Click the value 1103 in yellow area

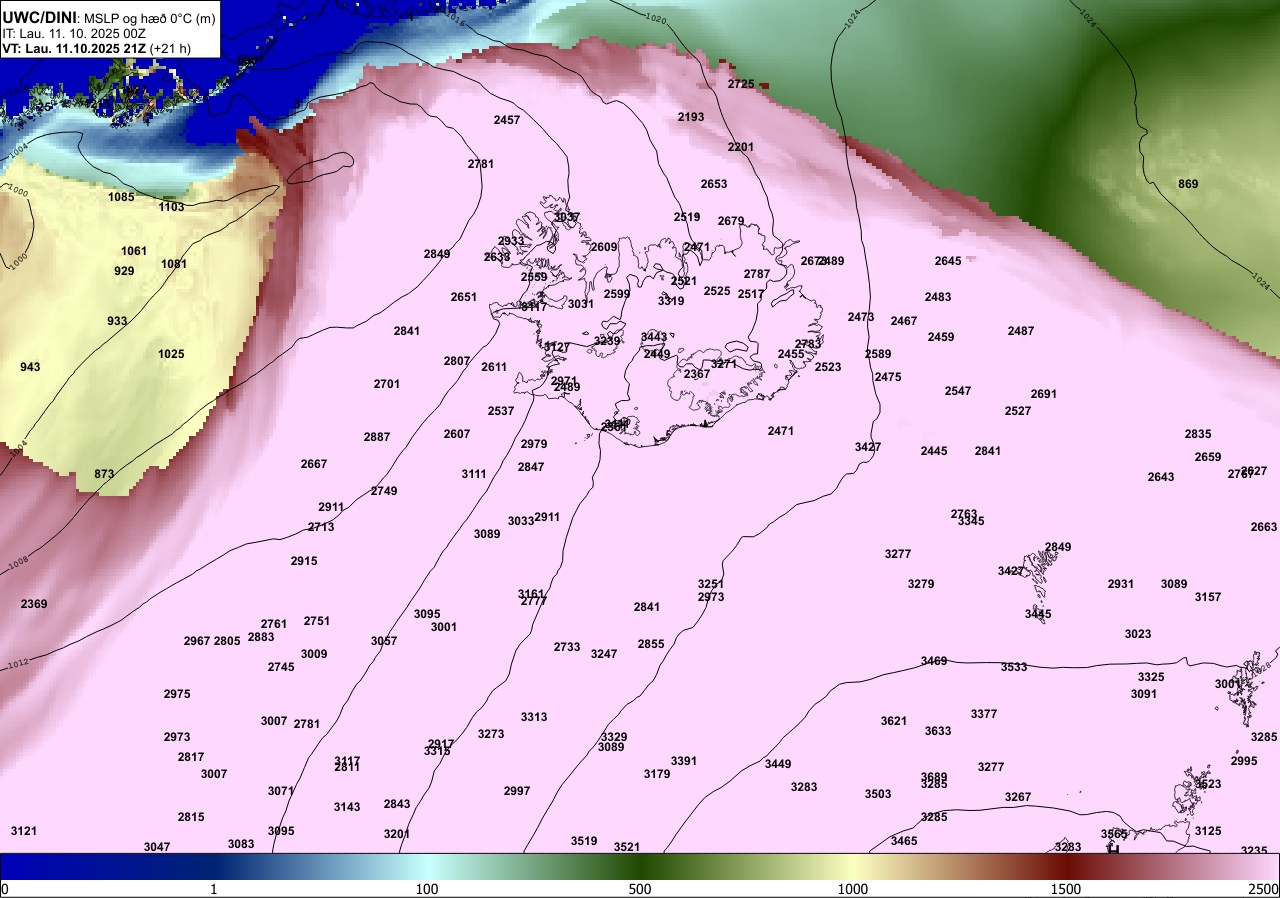point(171,207)
